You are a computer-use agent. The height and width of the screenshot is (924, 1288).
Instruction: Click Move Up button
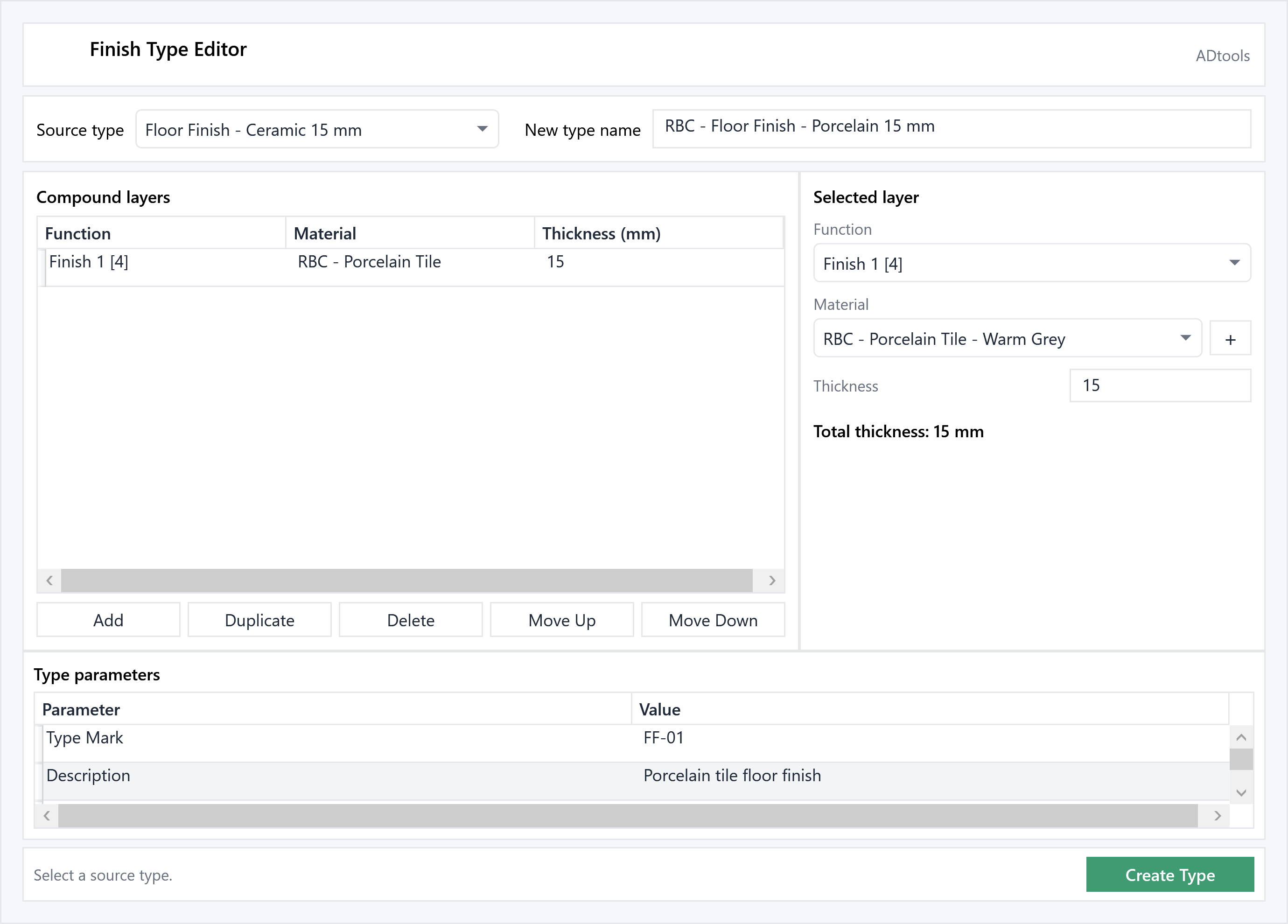pos(562,620)
